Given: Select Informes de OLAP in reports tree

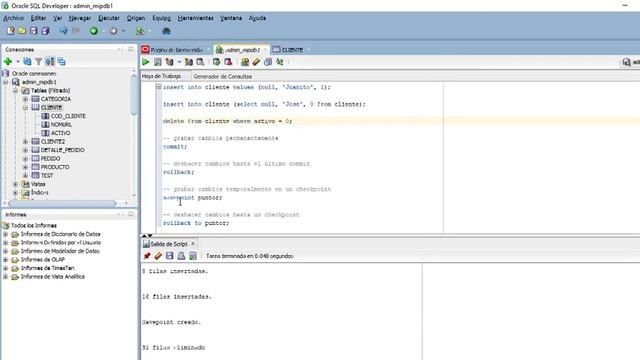Looking at the screenshot, I should (43, 260).
